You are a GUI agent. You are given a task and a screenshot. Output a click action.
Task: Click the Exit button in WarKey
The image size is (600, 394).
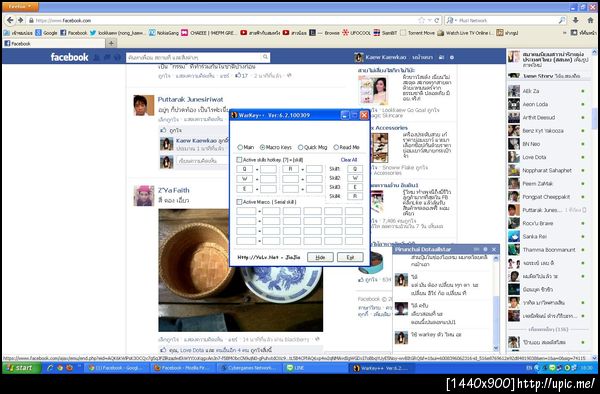click(x=350, y=257)
